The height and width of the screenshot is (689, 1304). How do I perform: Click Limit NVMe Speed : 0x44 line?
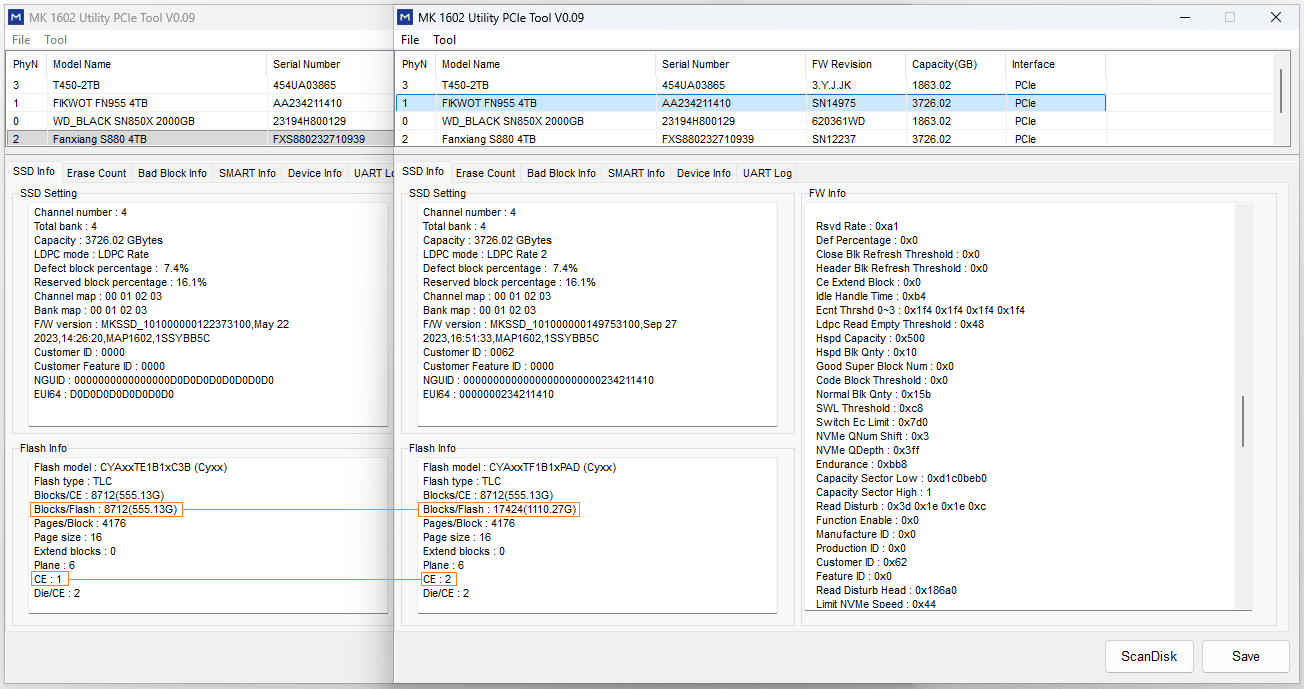(876, 604)
